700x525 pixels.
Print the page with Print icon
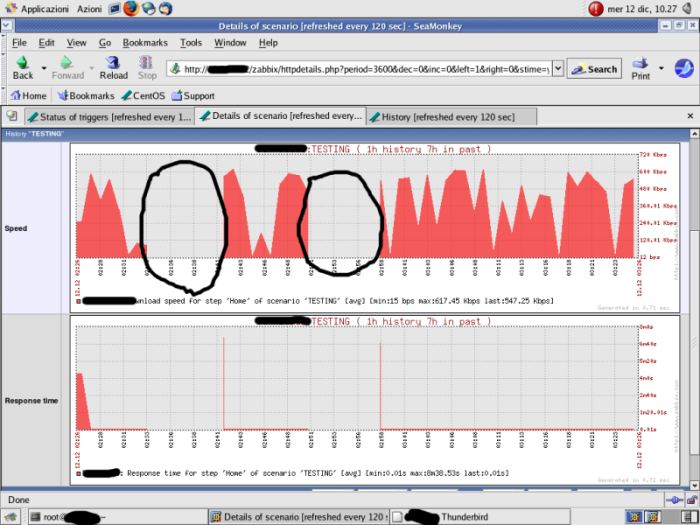click(x=641, y=69)
